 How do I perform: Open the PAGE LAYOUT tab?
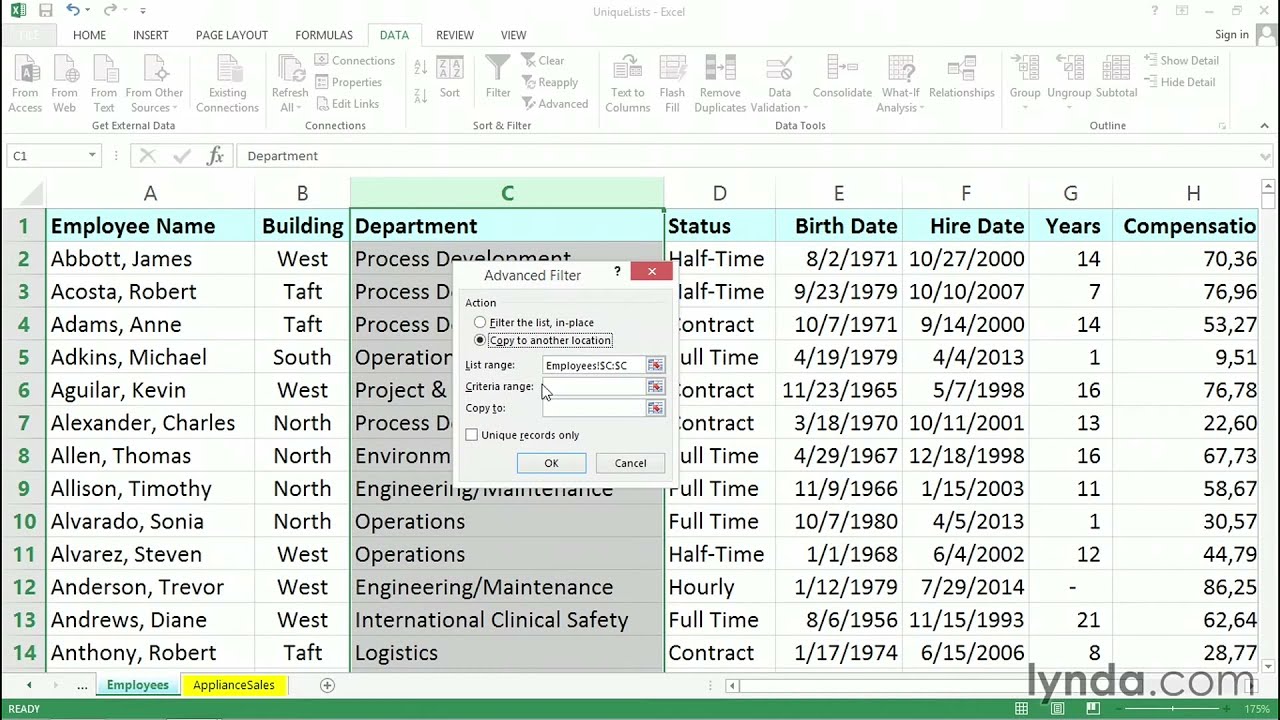tap(232, 35)
